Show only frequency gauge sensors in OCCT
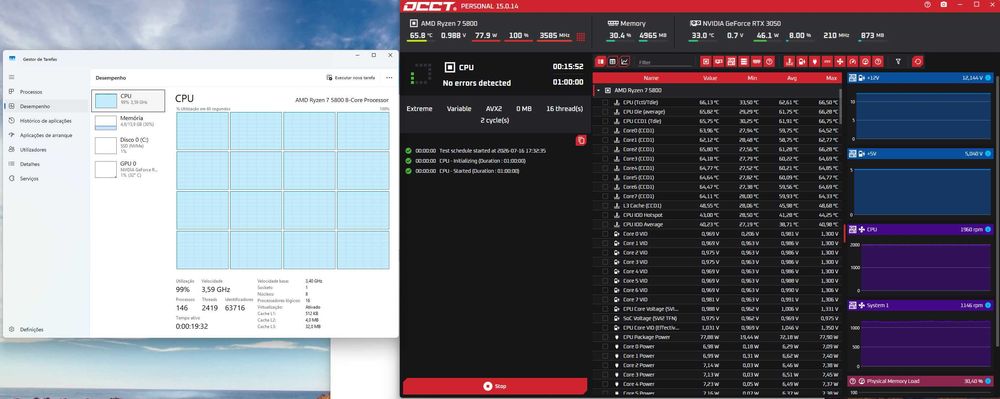 click(x=853, y=61)
